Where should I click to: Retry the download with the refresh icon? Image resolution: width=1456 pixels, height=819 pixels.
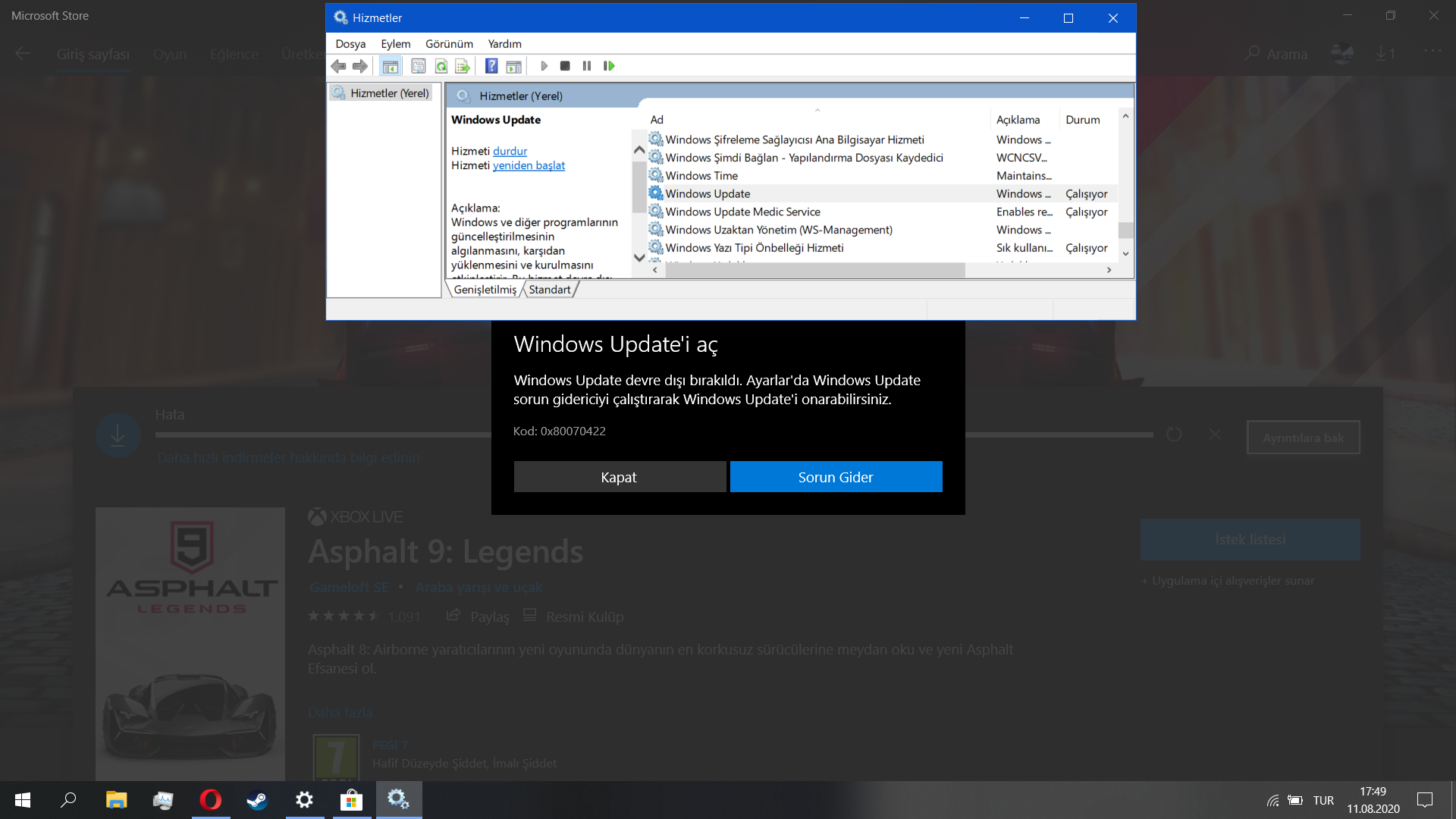(x=1174, y=435)
